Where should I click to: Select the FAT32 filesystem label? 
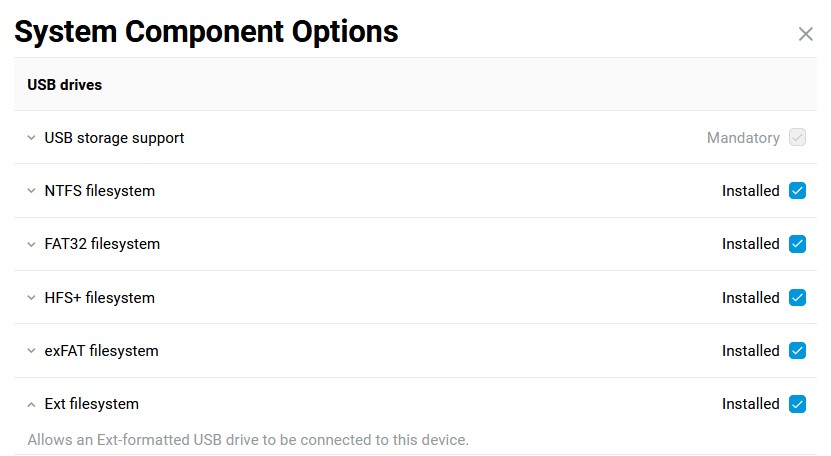click(102, 244)
